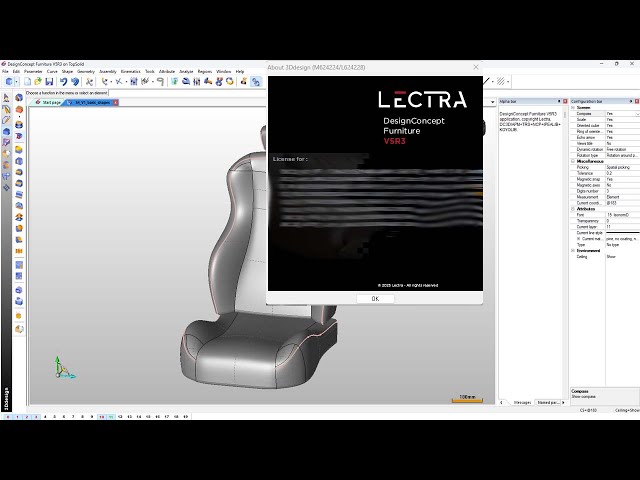Toggle layer 7 at the bottom bar

tap(73, 417)
